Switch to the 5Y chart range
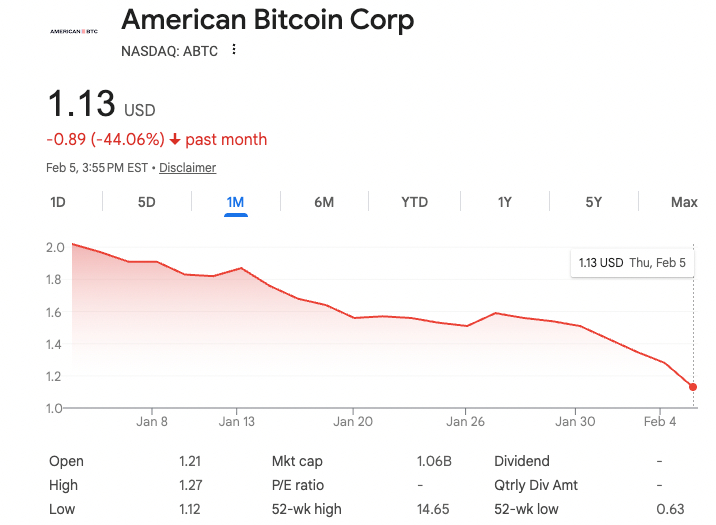Image resolution: width=716 pixels, height=525 pixels. (x=594, y=202)
